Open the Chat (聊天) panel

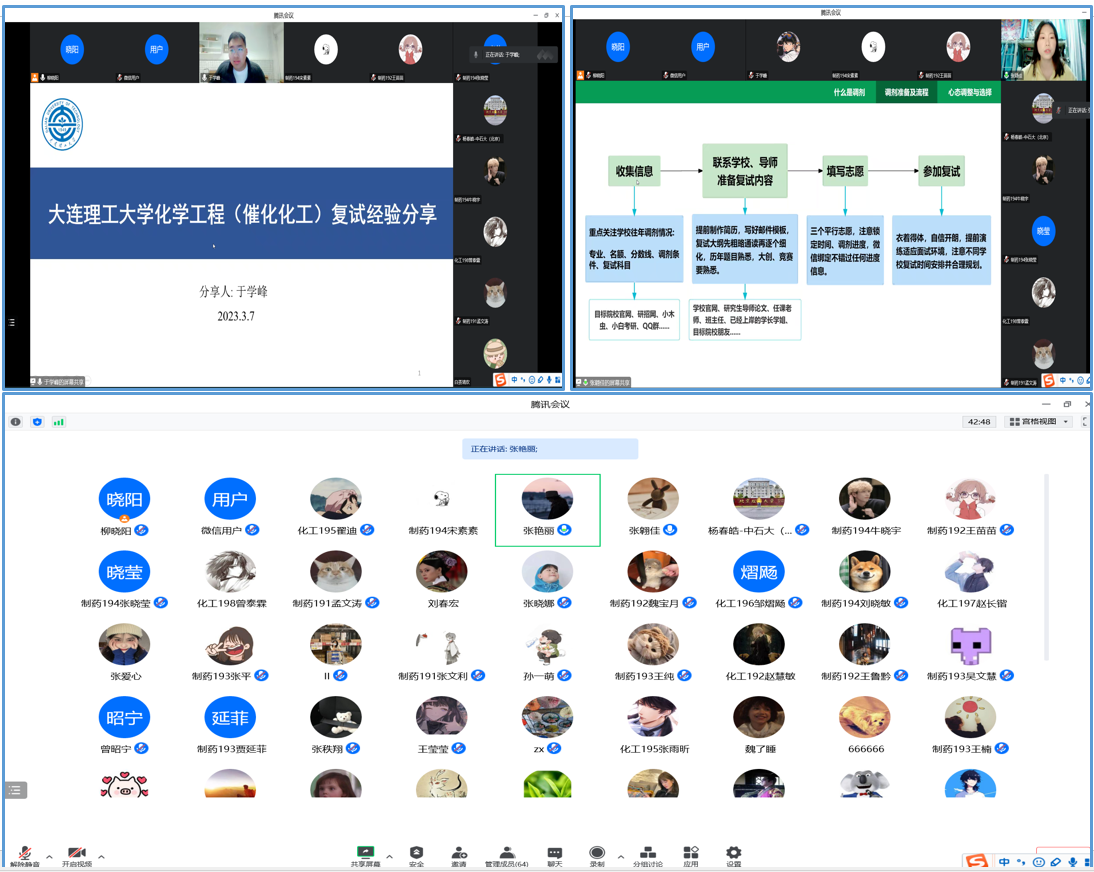(554, 855)
